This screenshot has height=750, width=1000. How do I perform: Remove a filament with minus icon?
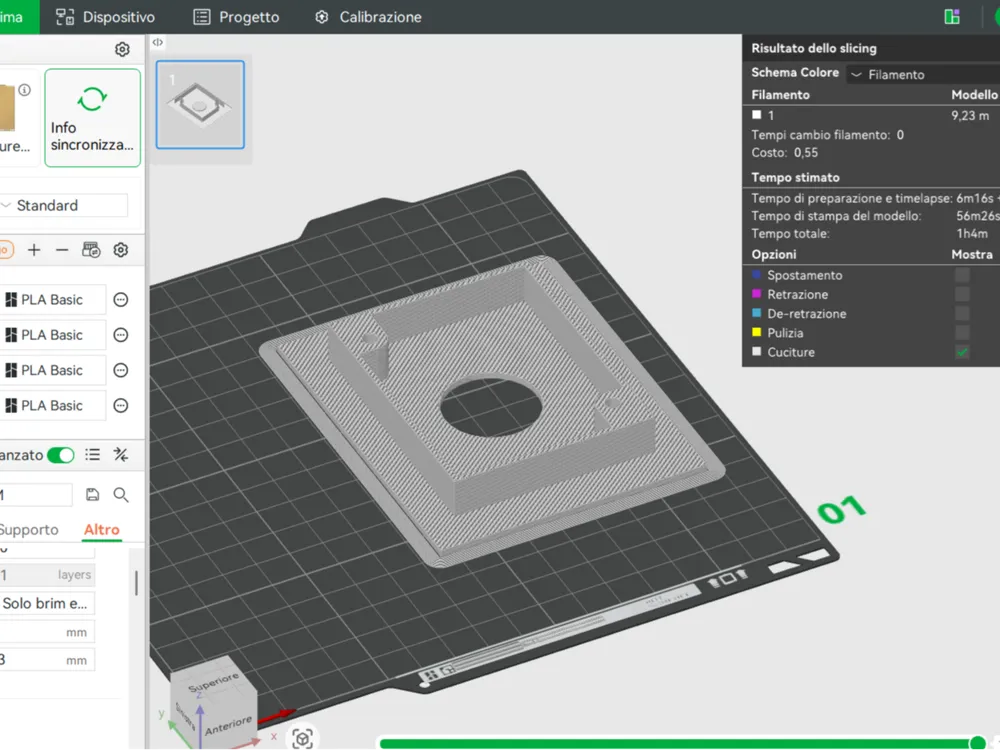coord(62,250)
